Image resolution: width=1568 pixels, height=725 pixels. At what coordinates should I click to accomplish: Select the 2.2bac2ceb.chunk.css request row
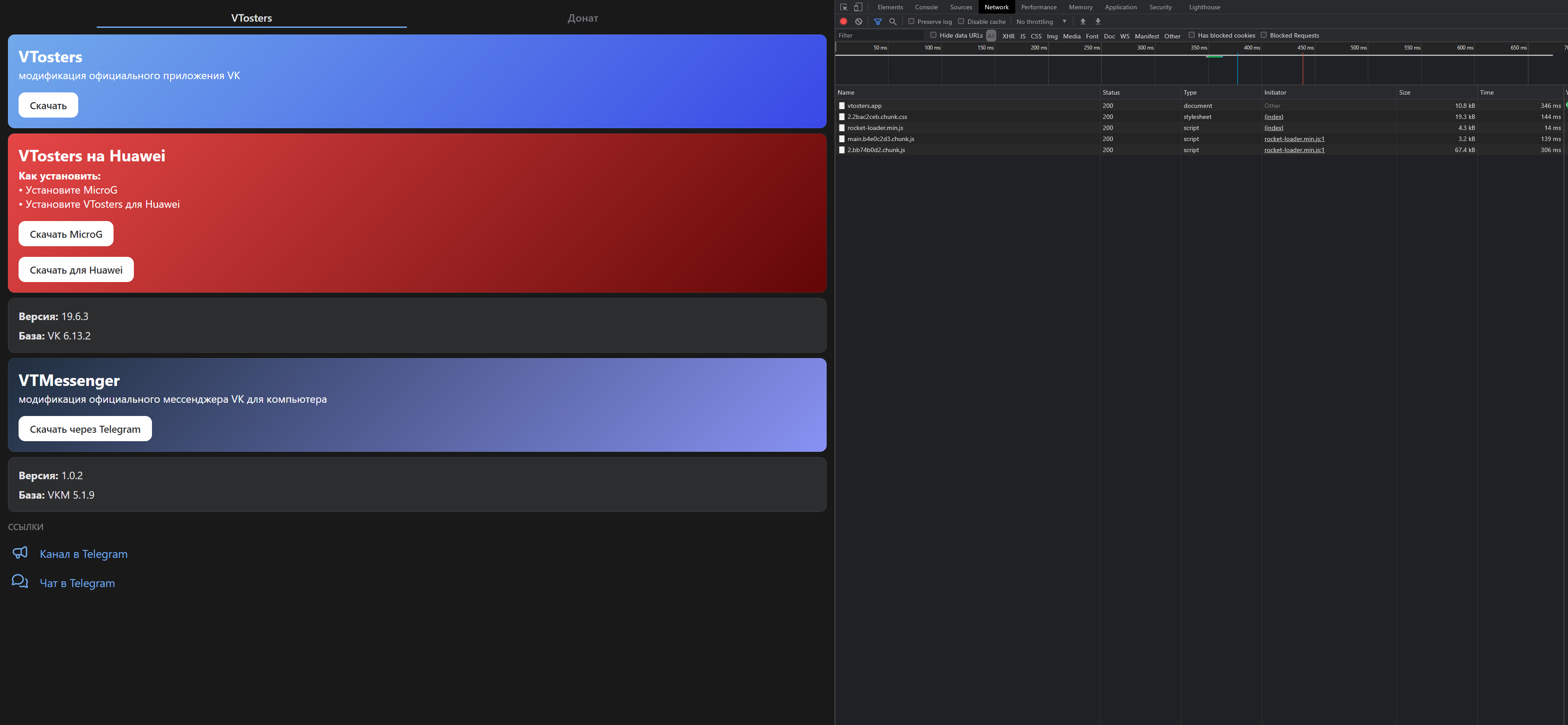1199,117
